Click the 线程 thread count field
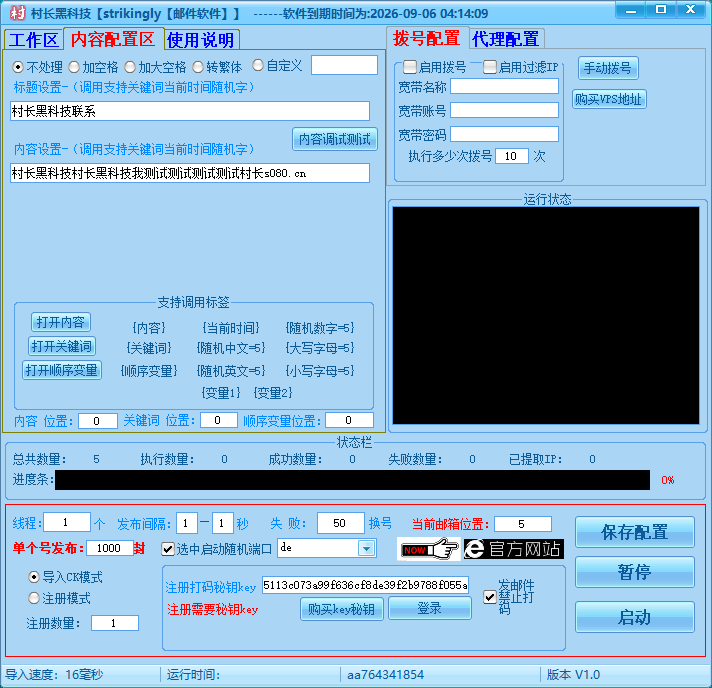 point(67,522)
